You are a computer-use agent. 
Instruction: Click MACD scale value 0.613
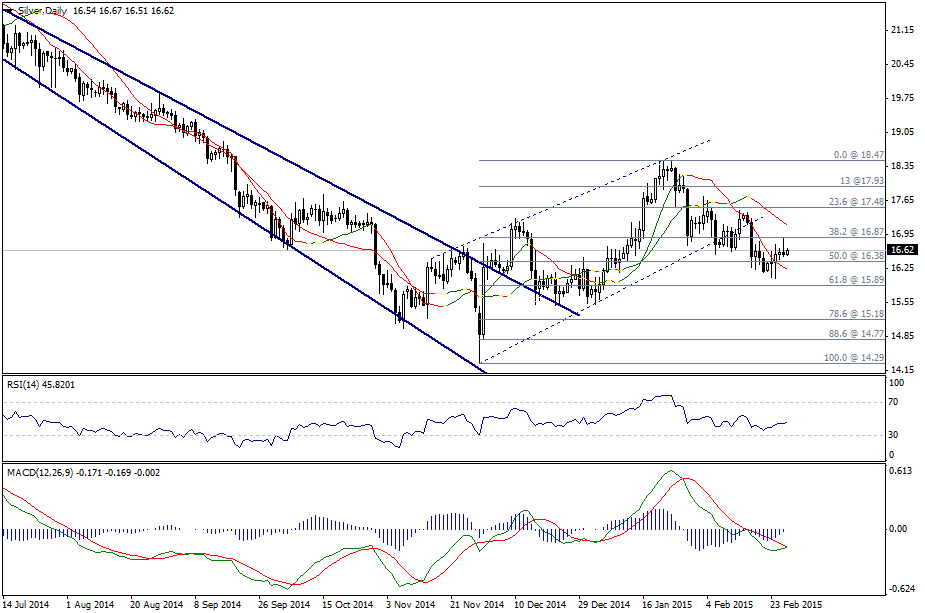pyautogui.click(x=900, y=470)
